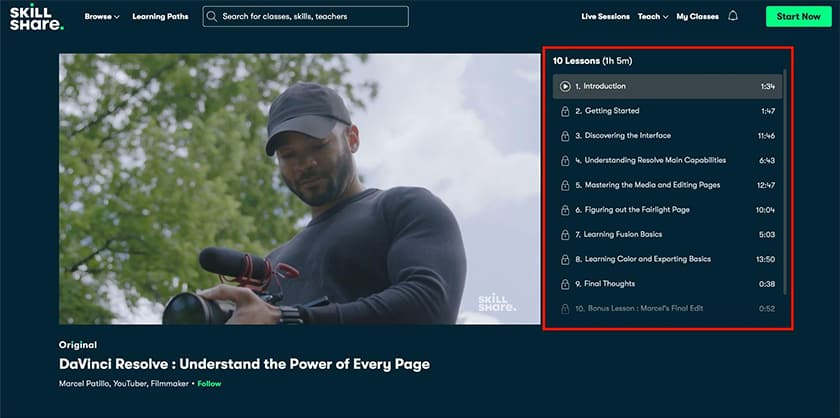Click the search magnifier icon
The image size is (840, 418).
coord(212,17)
